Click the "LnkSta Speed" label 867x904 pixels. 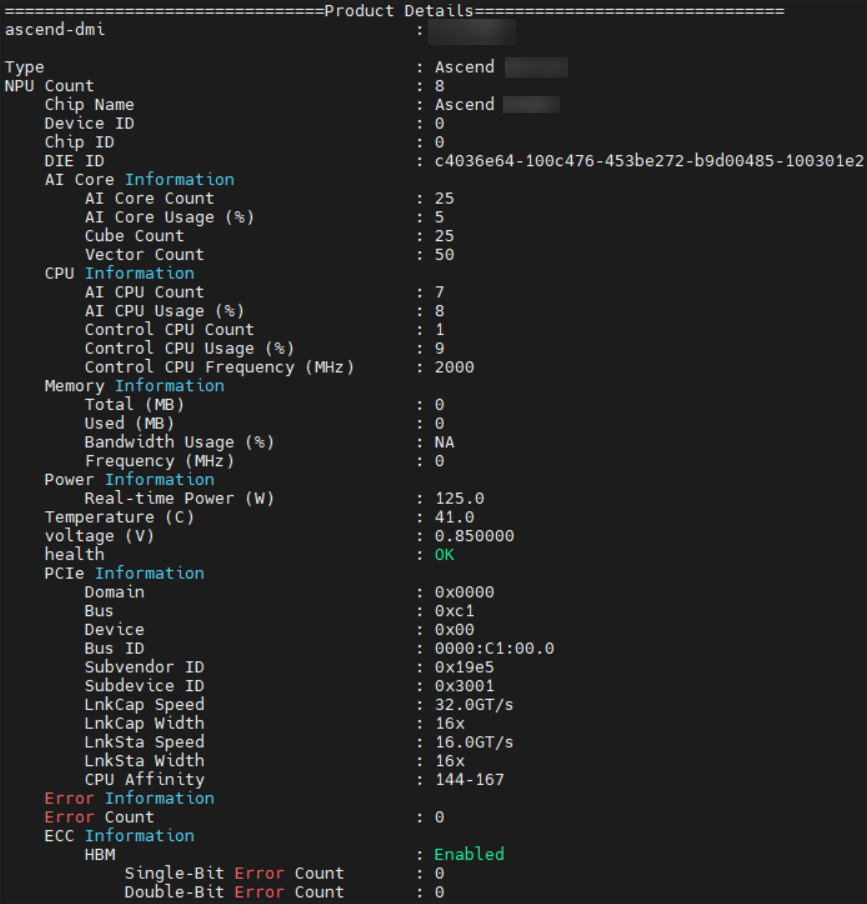pos(144,741)
